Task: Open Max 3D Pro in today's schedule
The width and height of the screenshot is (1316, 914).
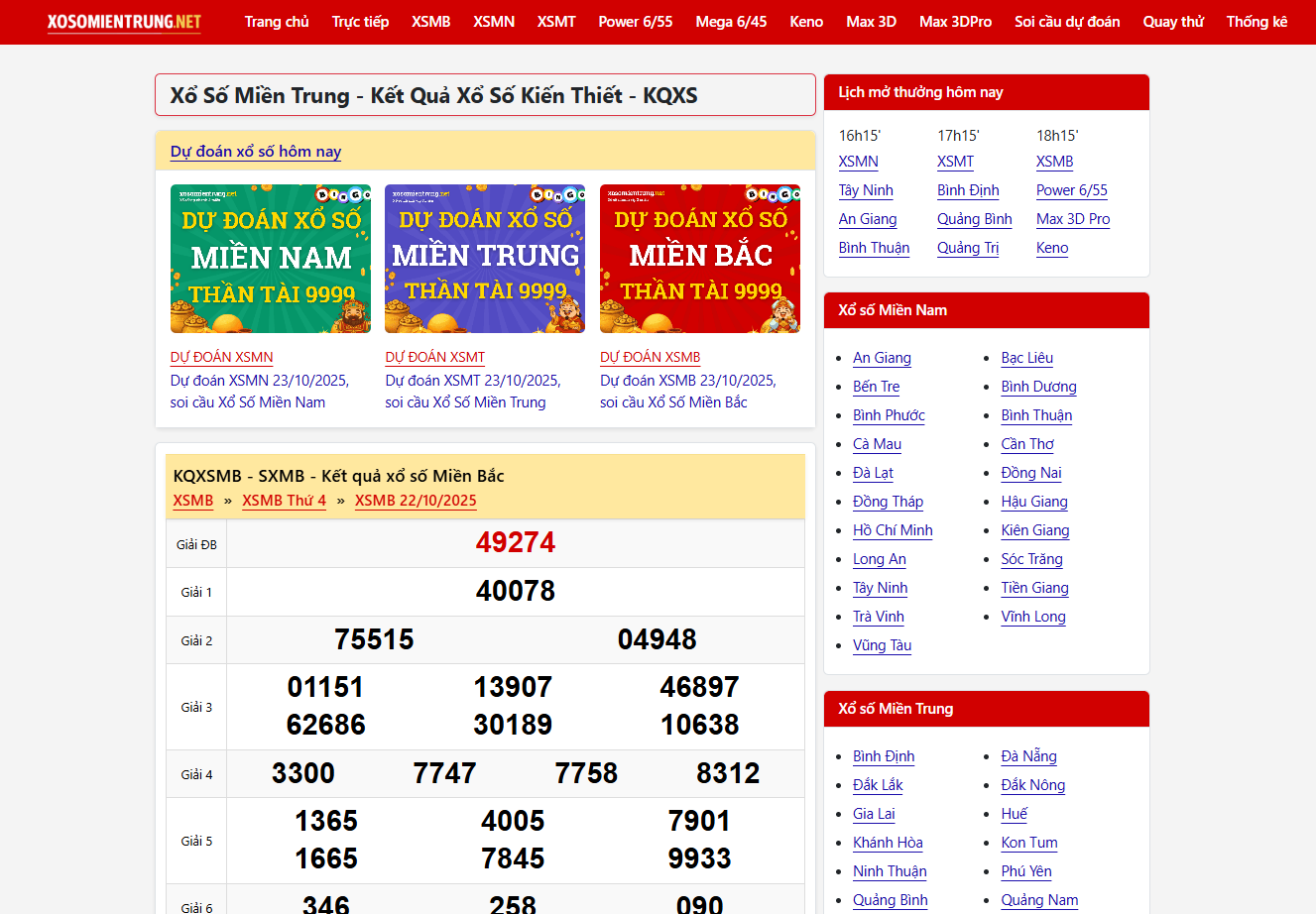Action: pyautogui.click(x=1073, y=219)
